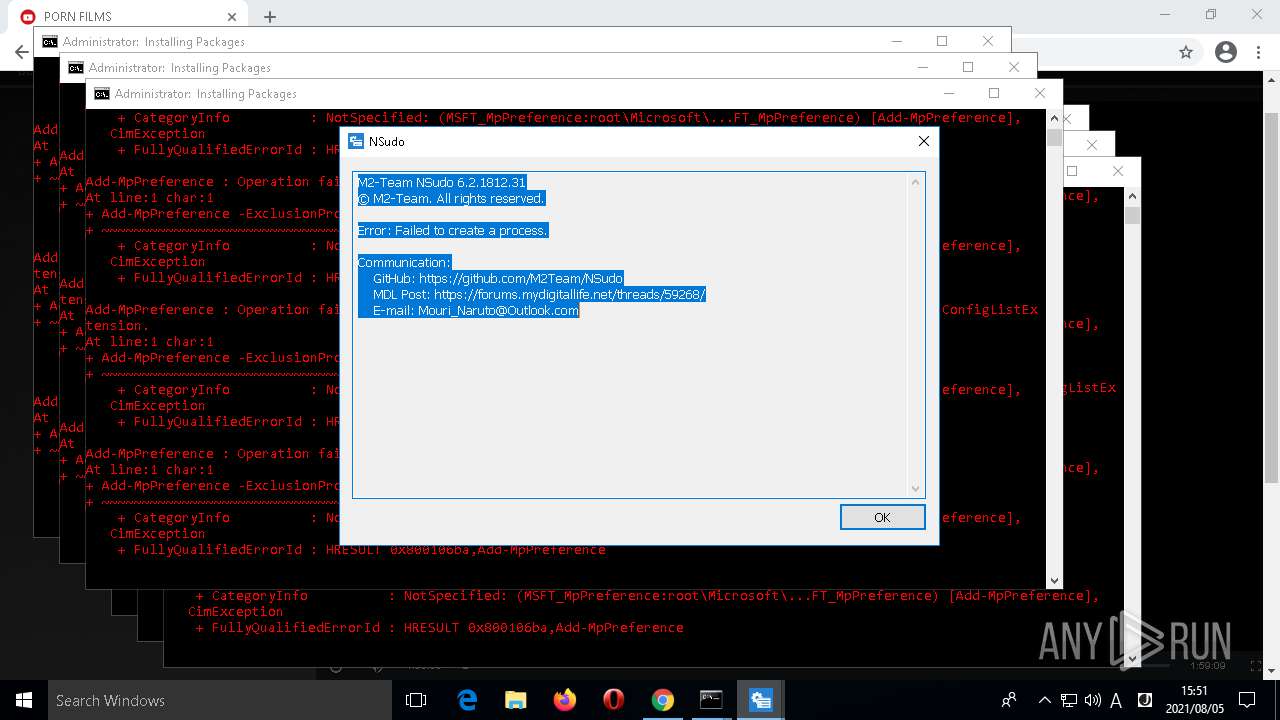Close the PORN FILMS browser tab
The image size is (1280, 720).
[x=232, y=16]
